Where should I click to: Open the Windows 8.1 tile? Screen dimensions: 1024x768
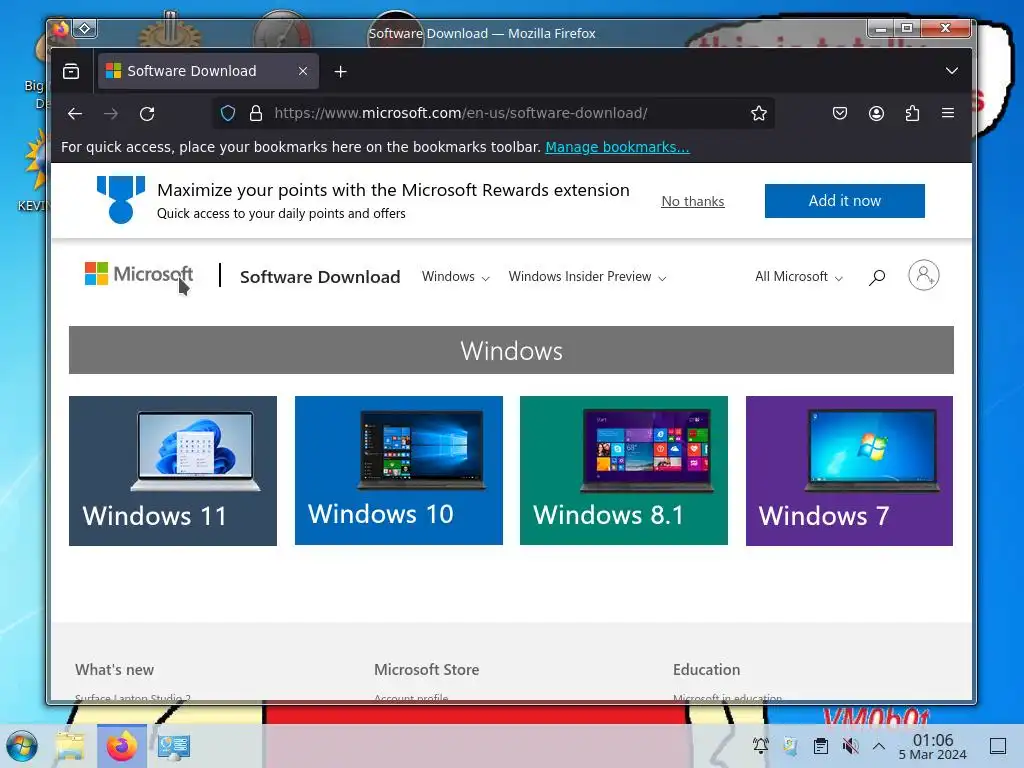tap(624, 470)
